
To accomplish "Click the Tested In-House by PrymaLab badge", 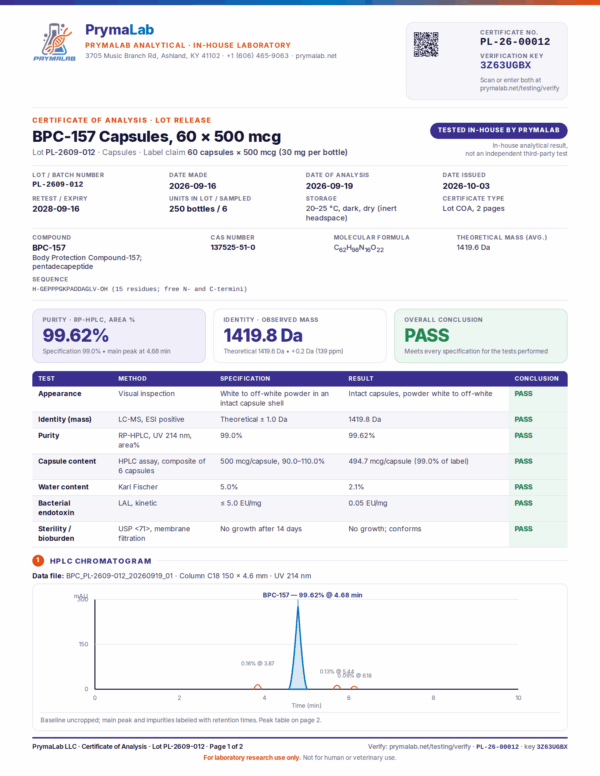I will (499, 130).
